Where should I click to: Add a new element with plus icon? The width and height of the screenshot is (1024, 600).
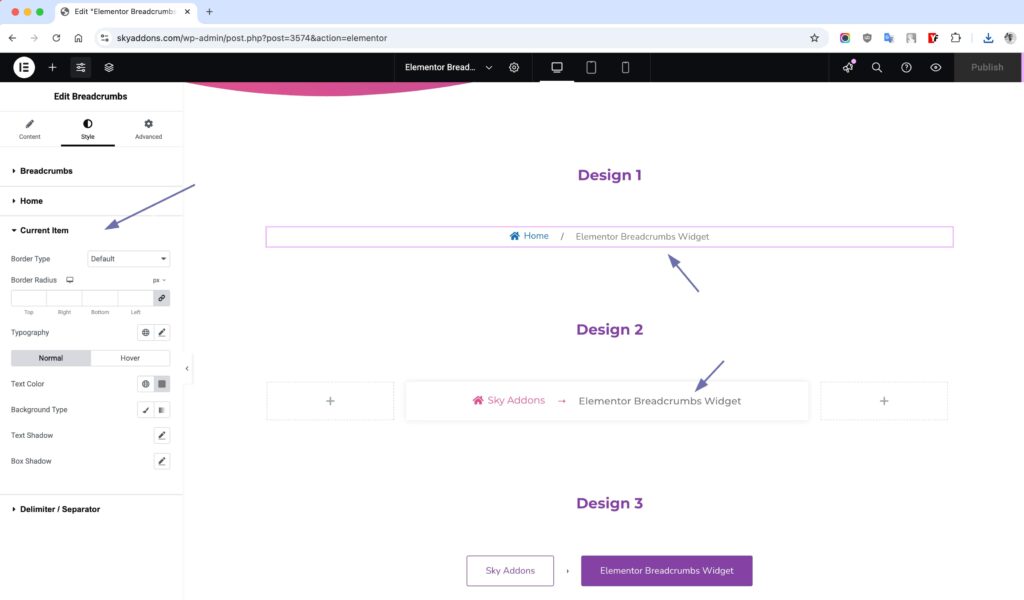(52, 67)
